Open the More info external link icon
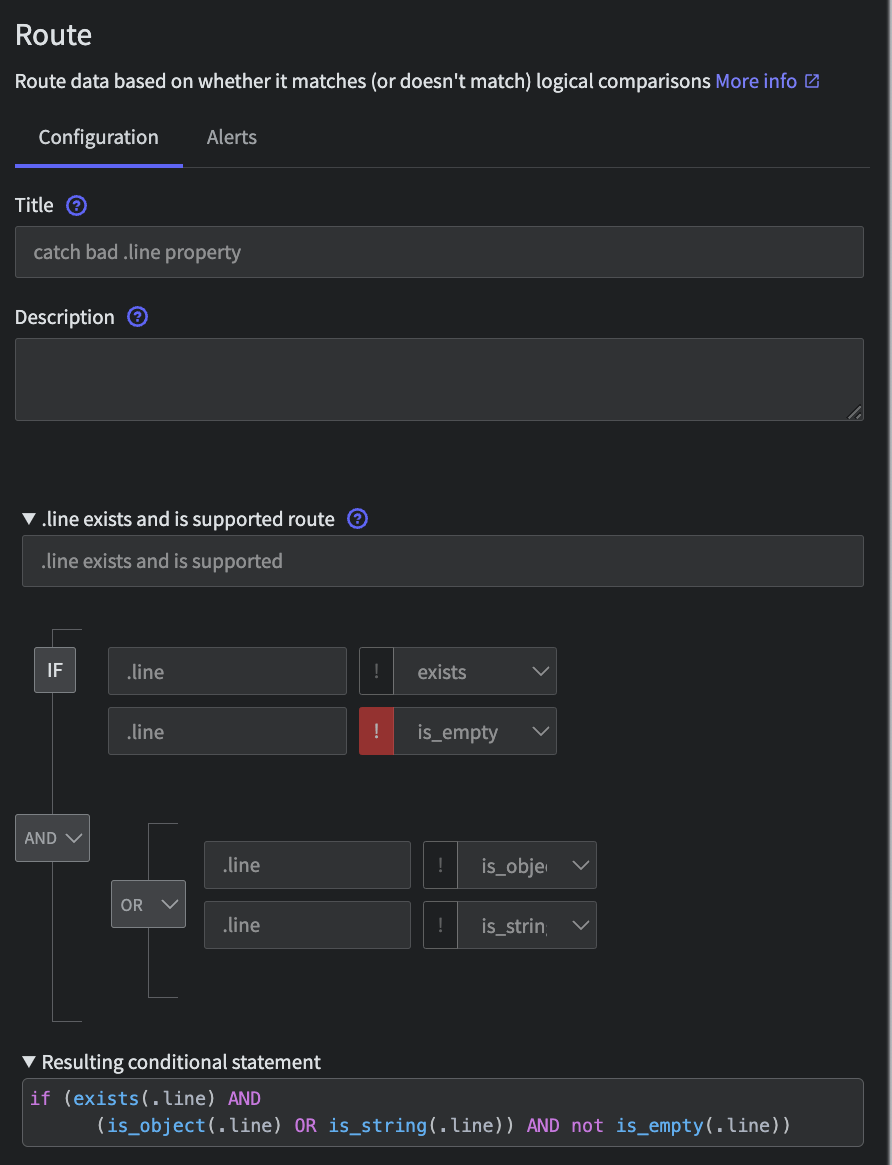Viewport: 892px width, 1165px height. pyautogui.click(x=812, y=81)
